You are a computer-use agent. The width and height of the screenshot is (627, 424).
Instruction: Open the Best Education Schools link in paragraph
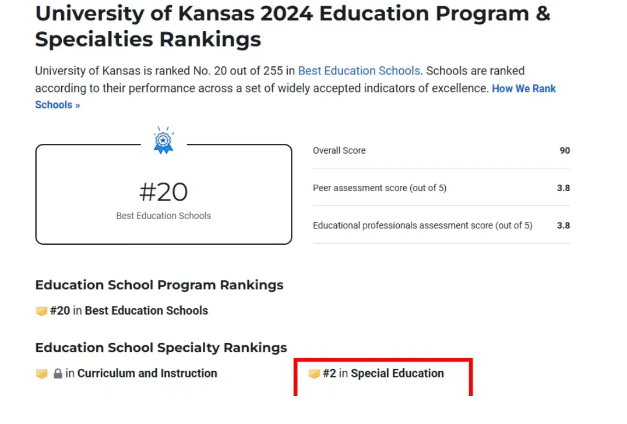[359, 71]
